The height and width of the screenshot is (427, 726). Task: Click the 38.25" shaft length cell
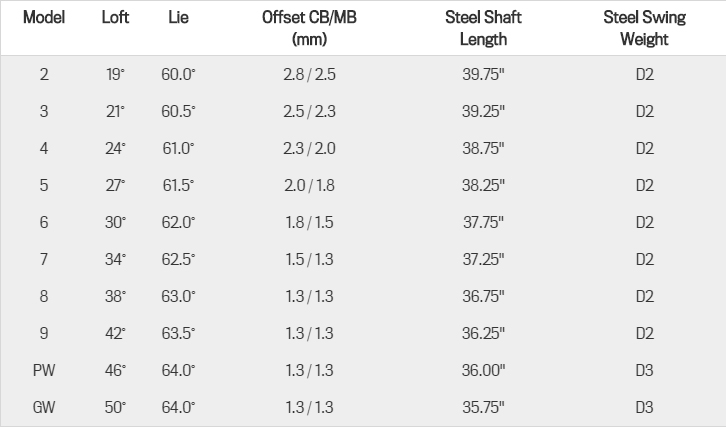(483, 185)
